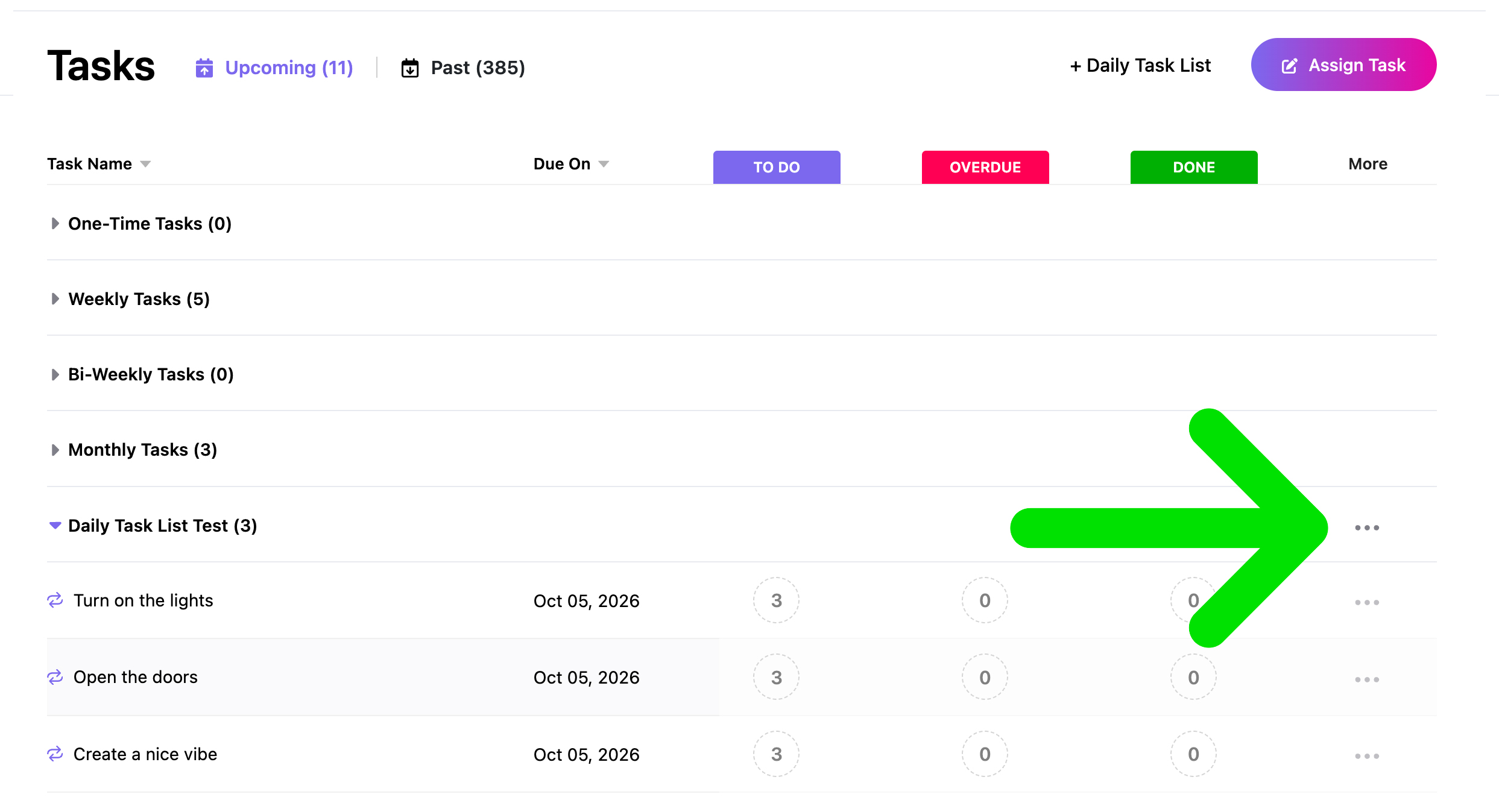Click To Do count for Create a nice vibe
Viewport: 1499px width, 812px height.
pyautogui.click(x=777, y=754)
